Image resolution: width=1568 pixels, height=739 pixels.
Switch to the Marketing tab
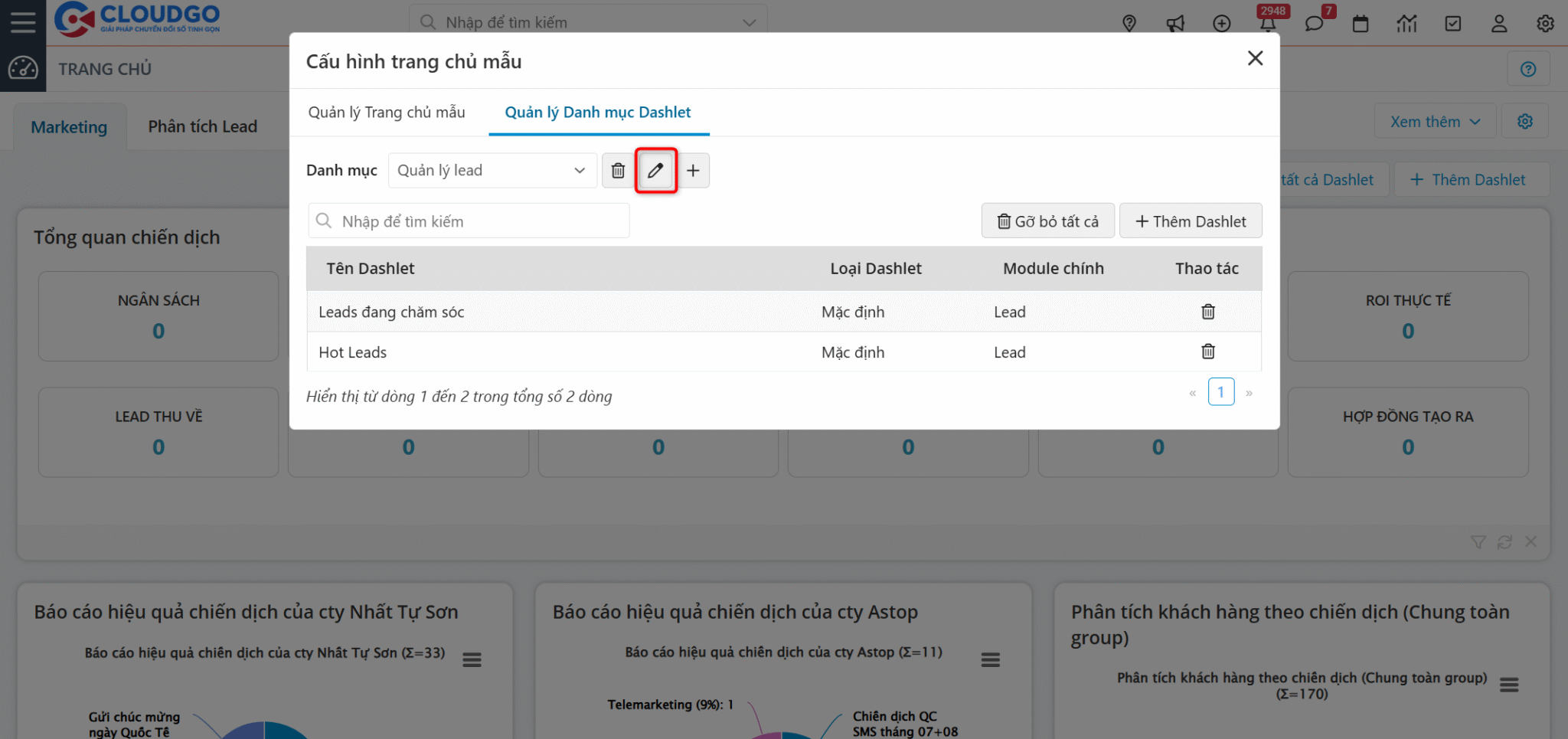point(69,127)
